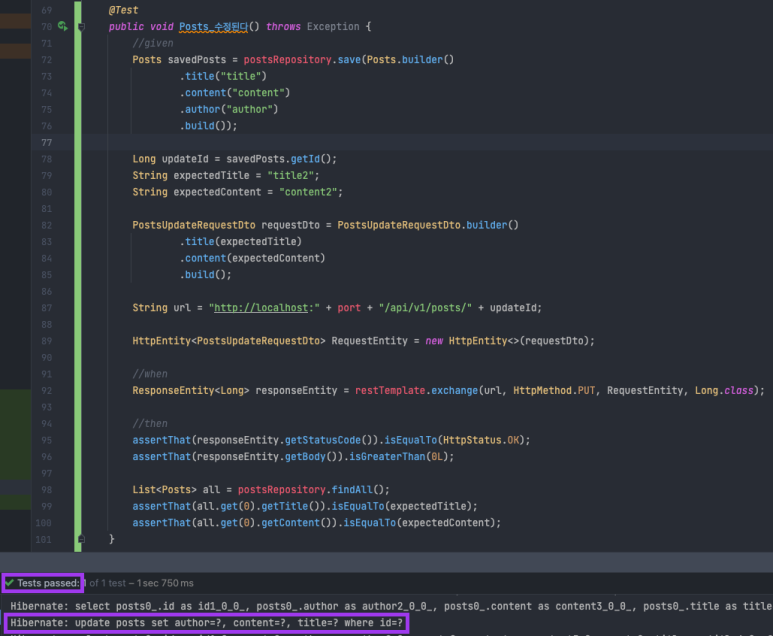Click the @Test annotation on line 69
773x636 pixels.
[123, 10]
